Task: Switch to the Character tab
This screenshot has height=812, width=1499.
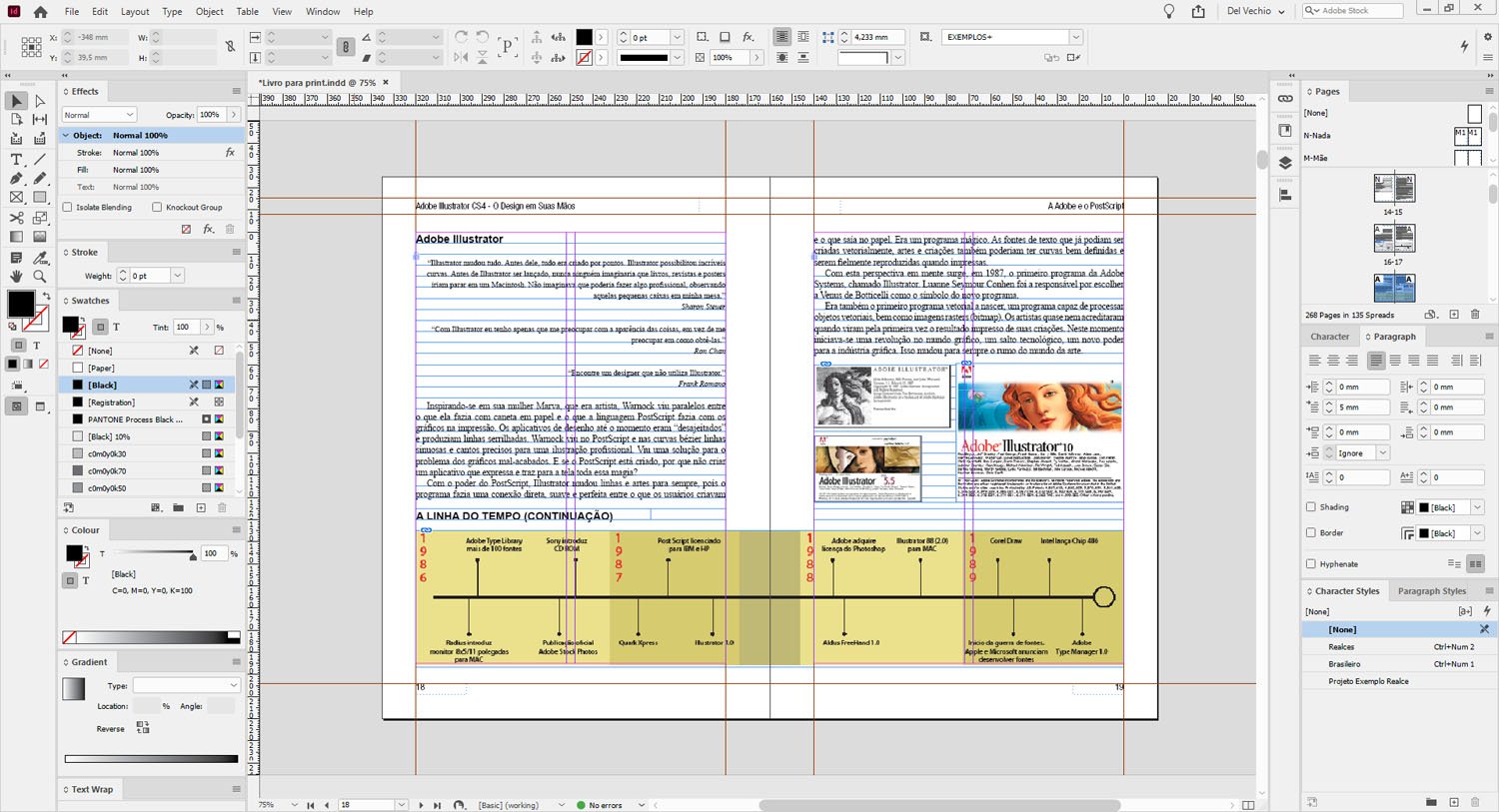Action: coord(1329,337)
